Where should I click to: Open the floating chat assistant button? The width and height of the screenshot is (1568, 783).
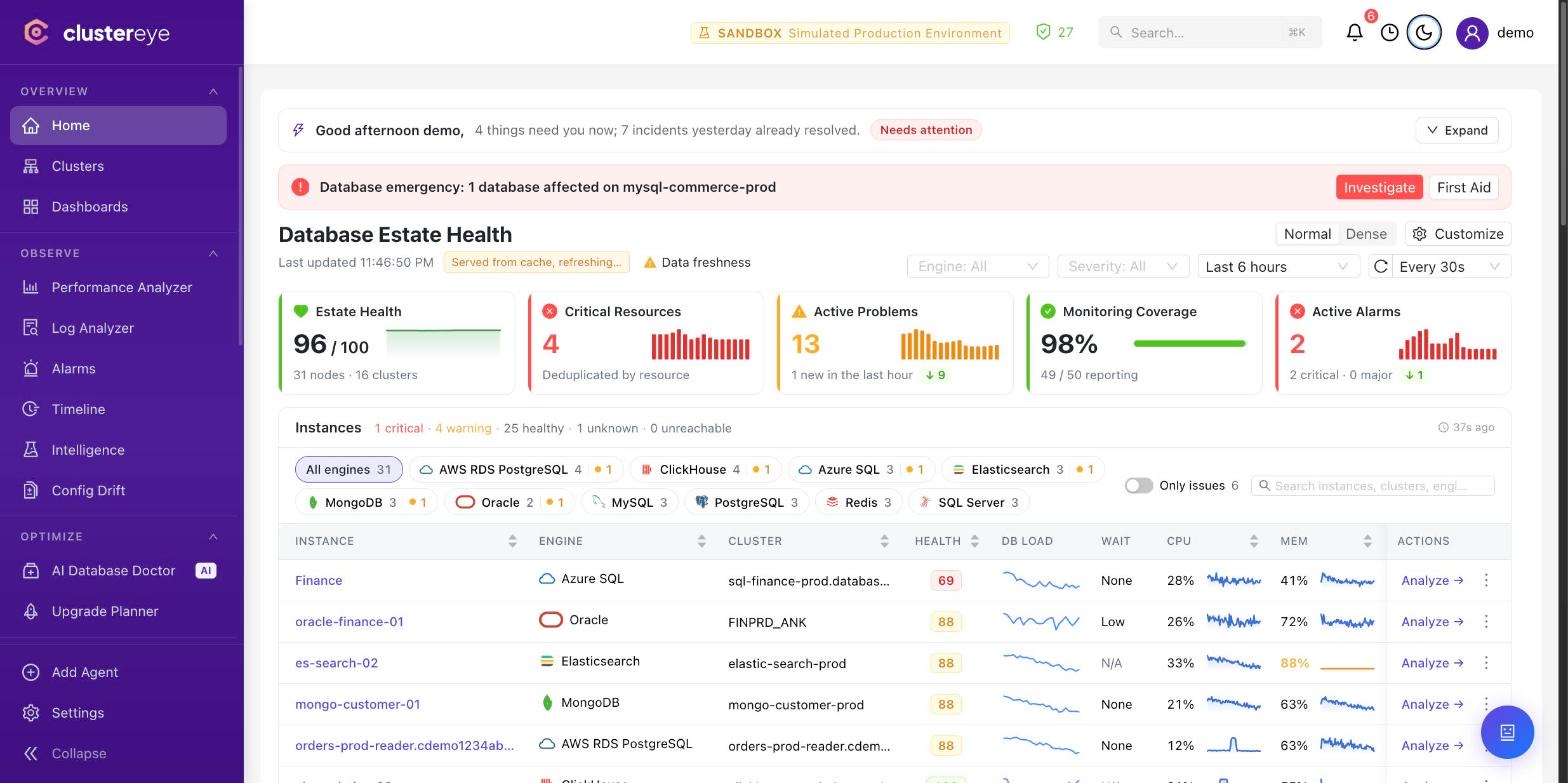1507,732
